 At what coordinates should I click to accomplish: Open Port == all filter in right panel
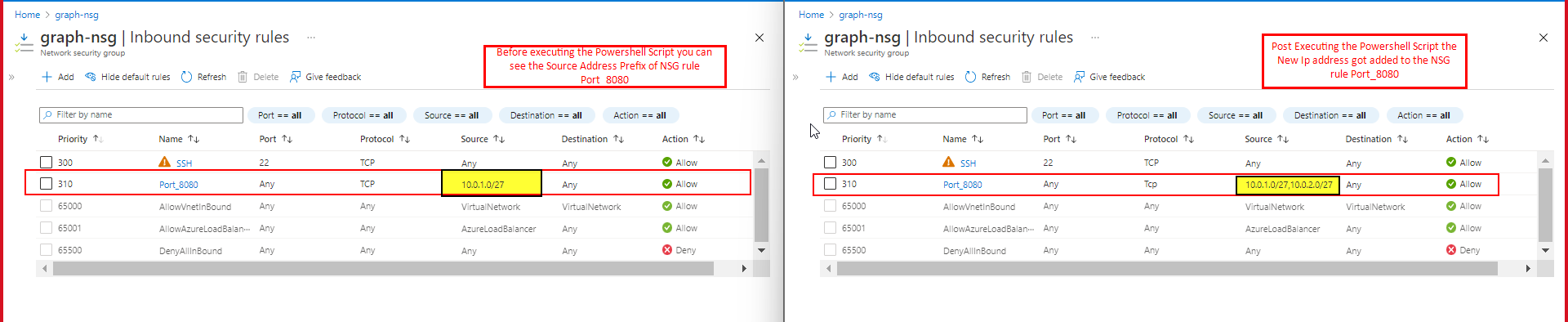point(1064,115)
